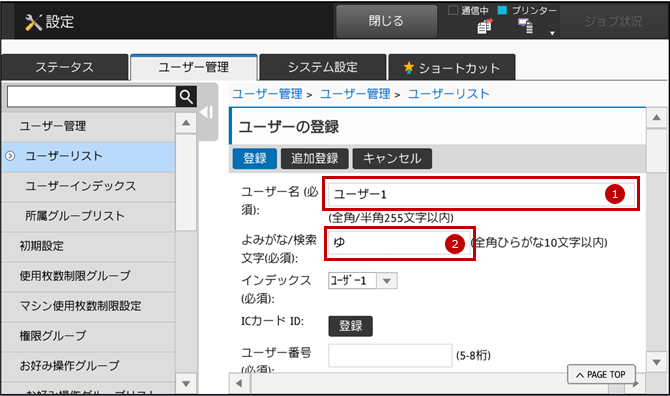
Task: Click the ICカード ID 登録 button
Action: click(350, 326)
